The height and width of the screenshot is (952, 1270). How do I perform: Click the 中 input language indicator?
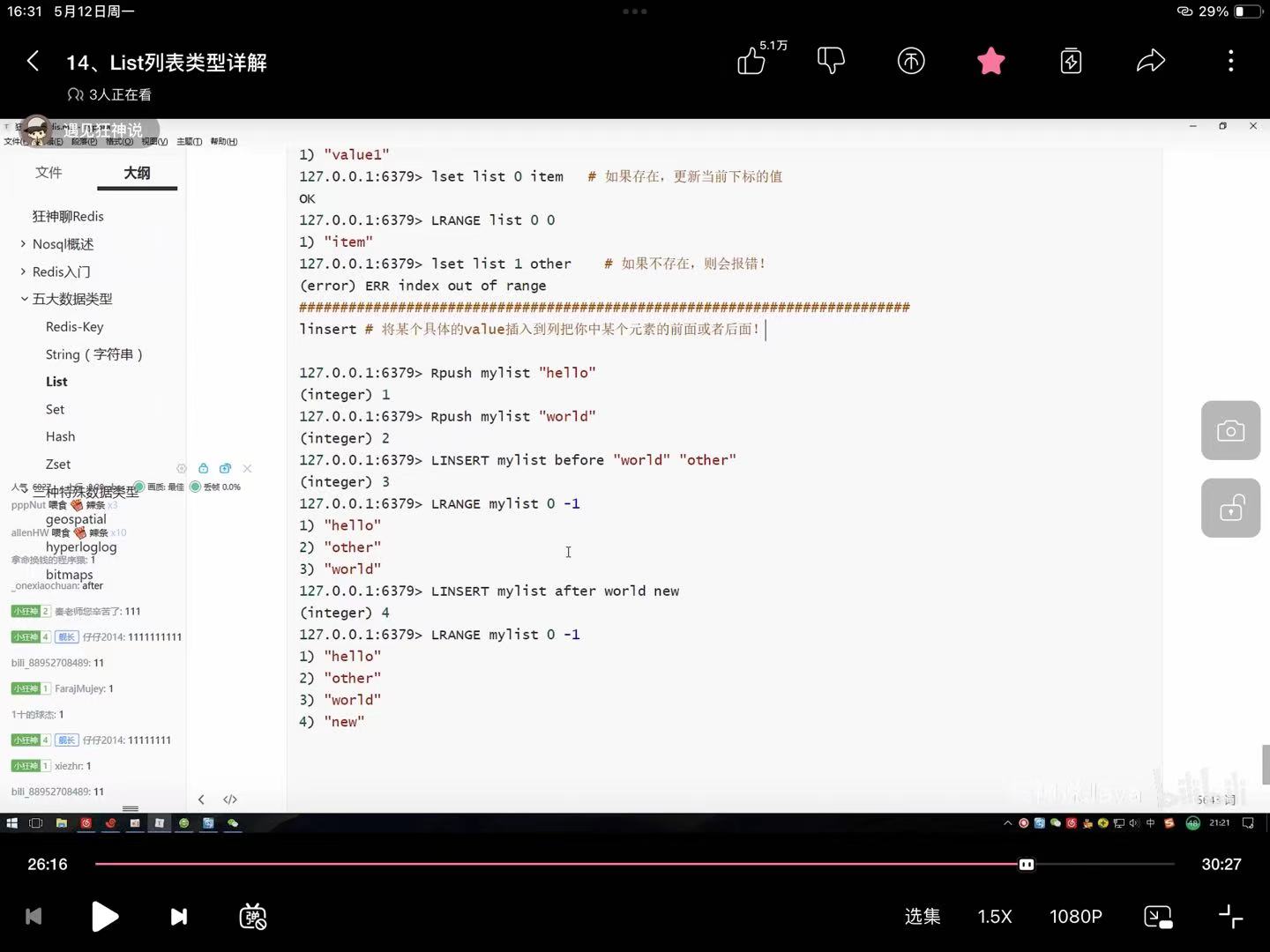(x=1150, y=823)
